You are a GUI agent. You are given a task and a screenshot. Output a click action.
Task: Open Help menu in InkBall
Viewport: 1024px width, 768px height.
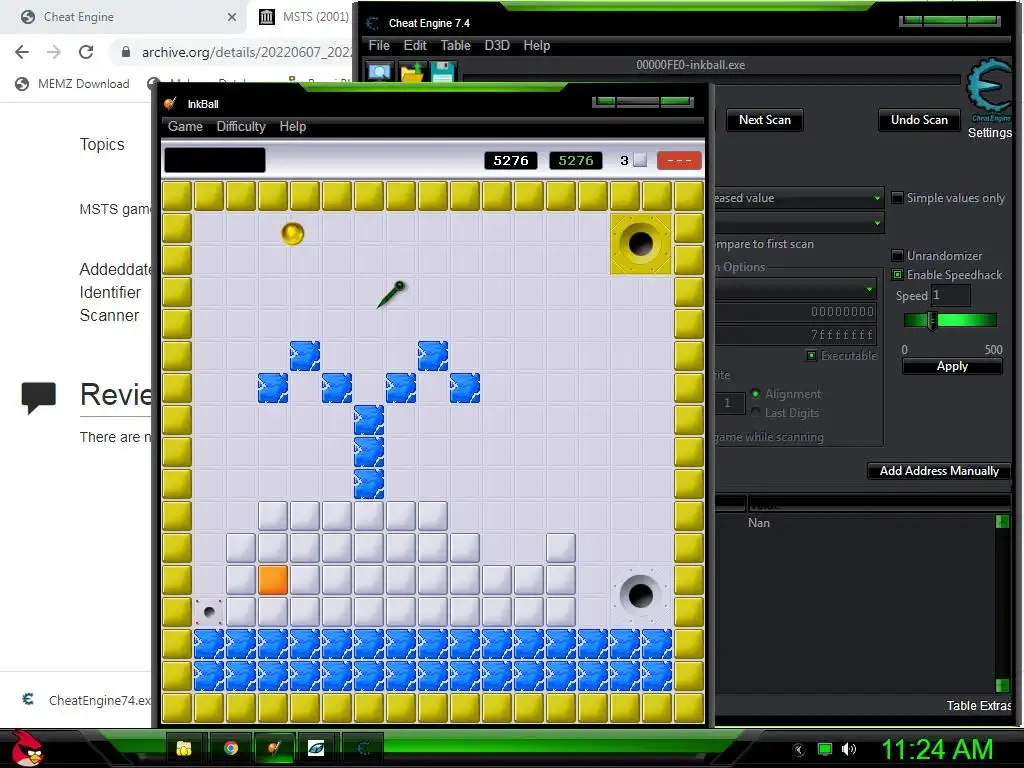tap(293, 126)
